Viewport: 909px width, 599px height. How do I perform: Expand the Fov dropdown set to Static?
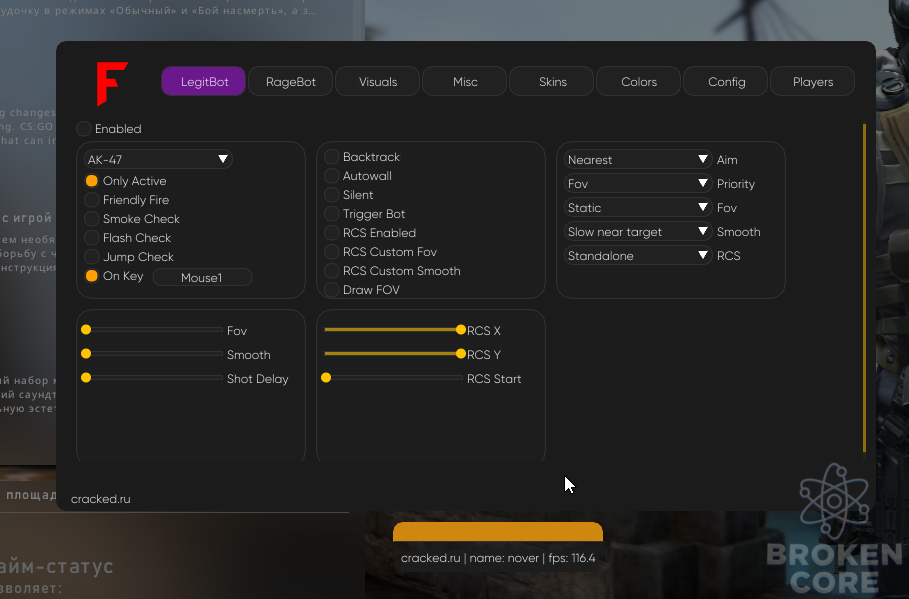coord(638,208)
